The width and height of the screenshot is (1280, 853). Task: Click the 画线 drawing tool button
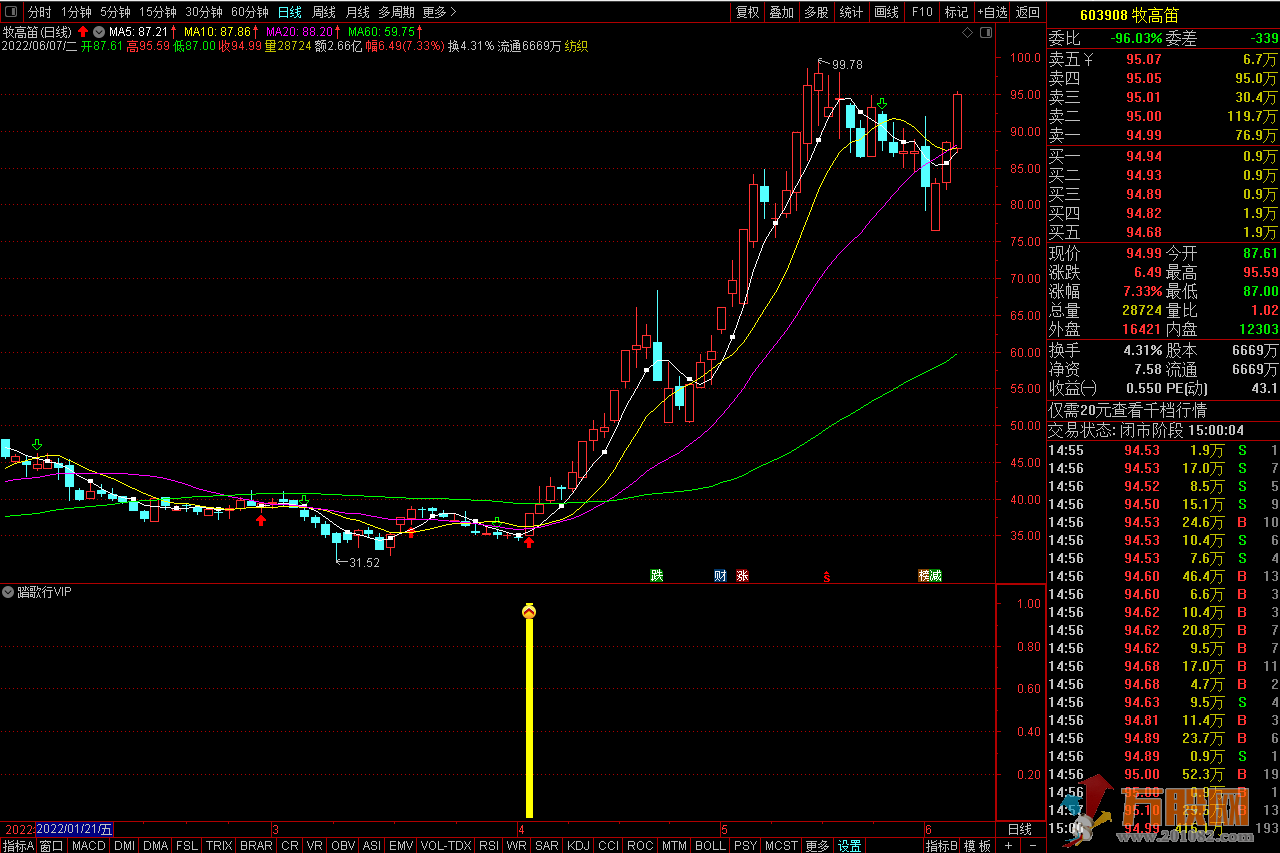click(887, 12)
